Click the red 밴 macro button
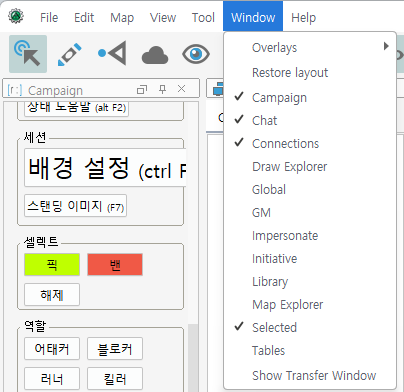The width and height of the screenshot is (404, 392). tap(115, 265)
